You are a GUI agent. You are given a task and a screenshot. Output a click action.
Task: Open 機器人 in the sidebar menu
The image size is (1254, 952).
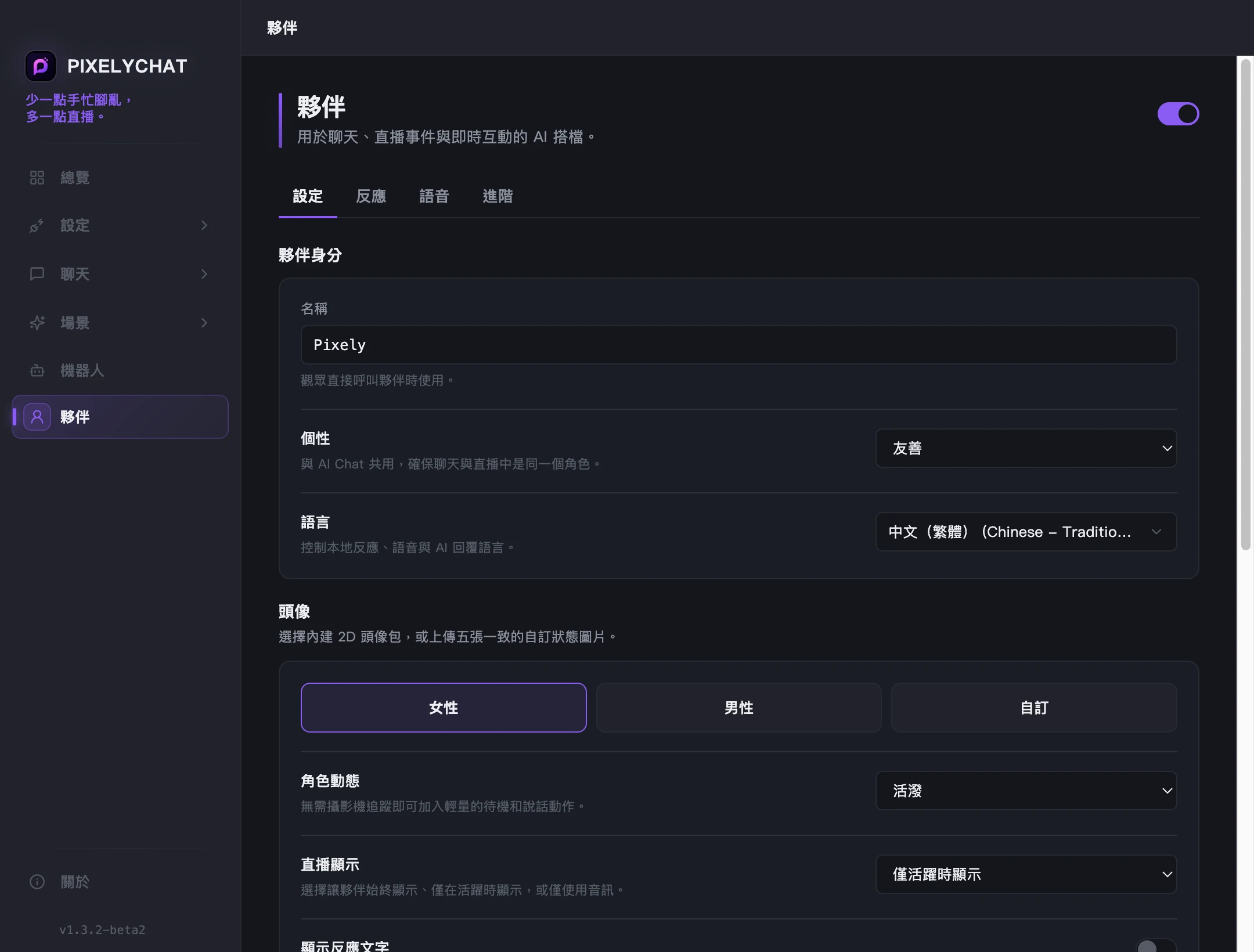[x=120, y=370]
